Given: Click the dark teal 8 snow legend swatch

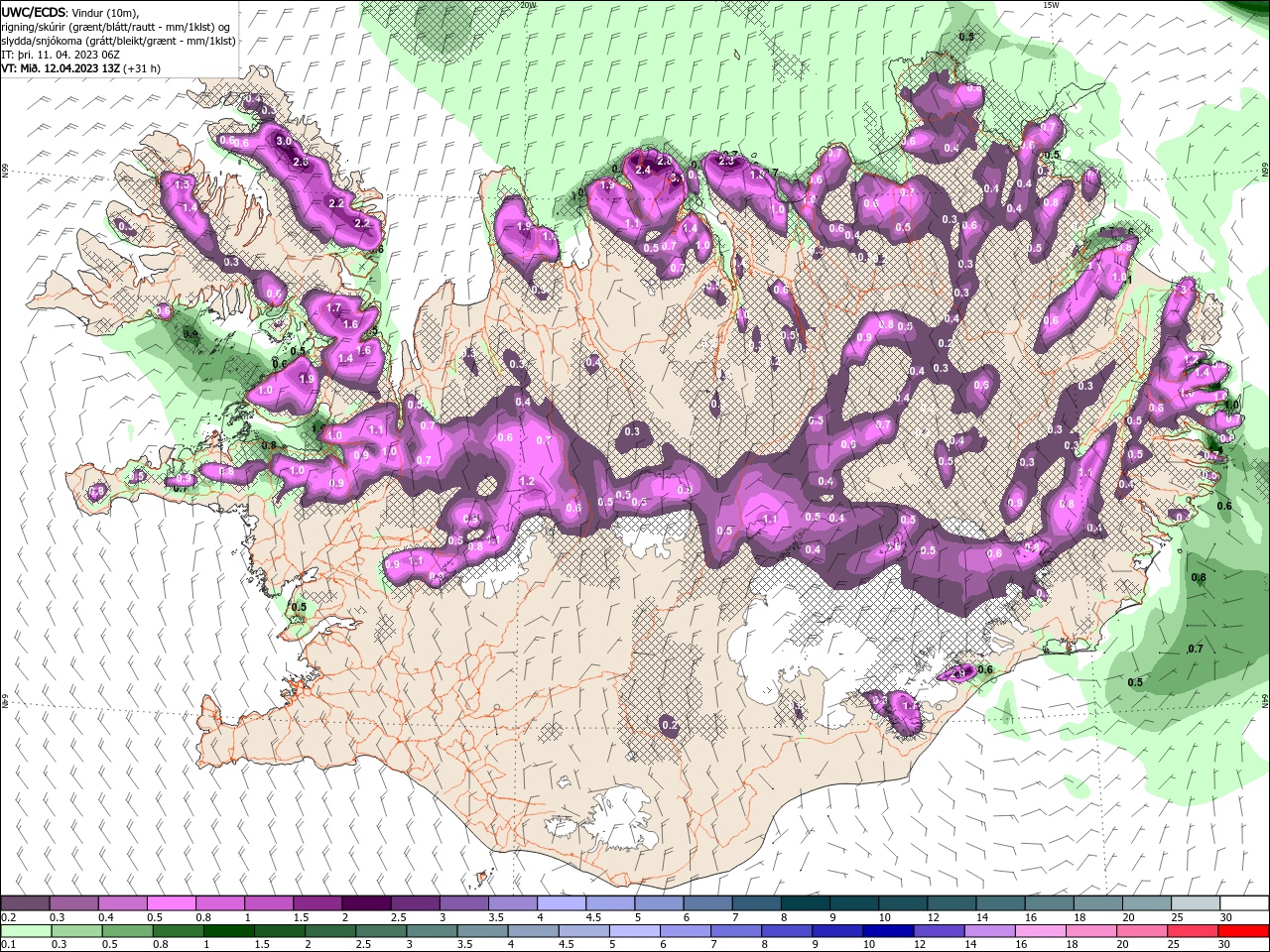Looking at the screenshot, I should coord(806,903).
